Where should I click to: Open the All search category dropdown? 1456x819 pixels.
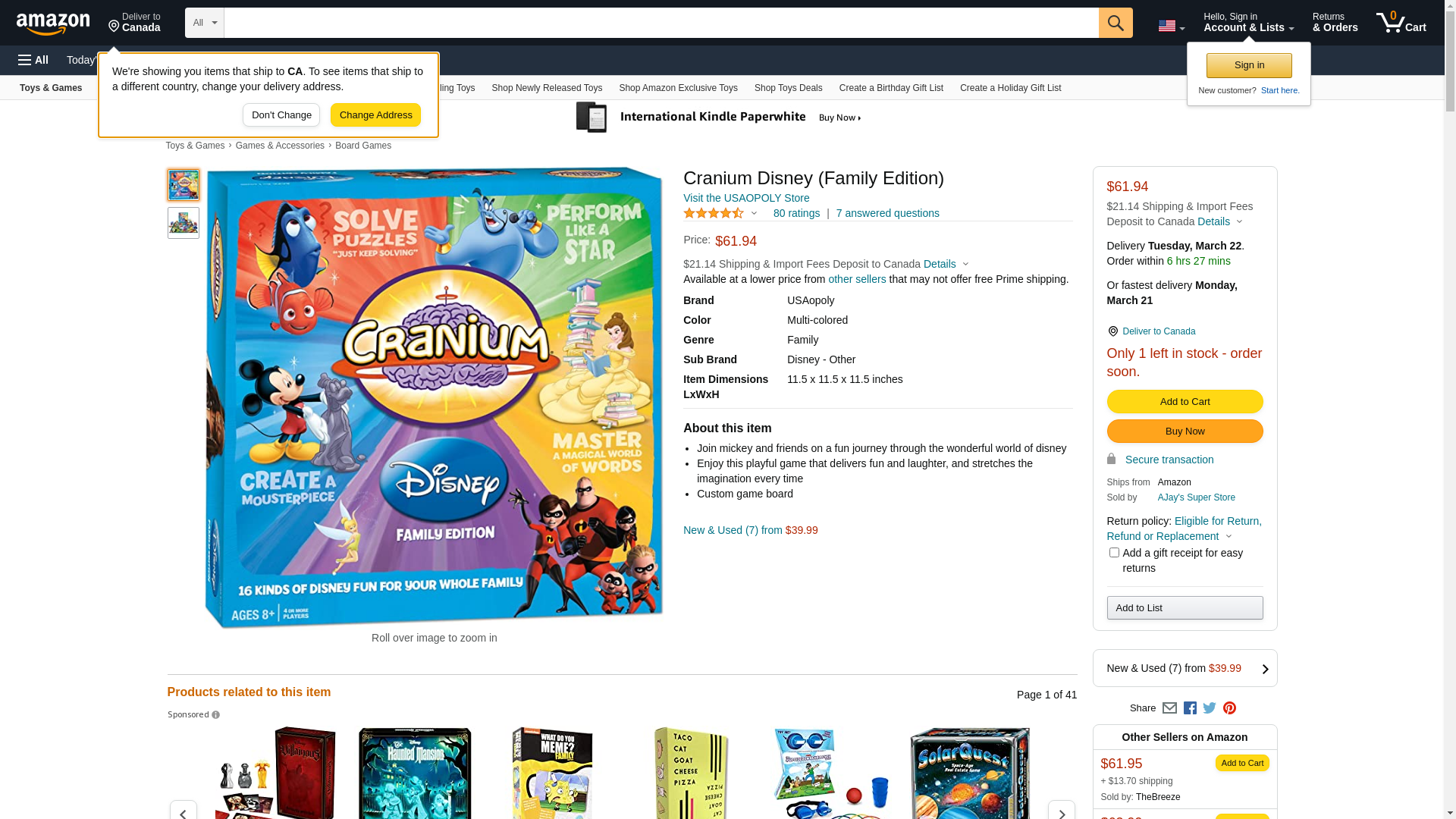click(x=205, y=23)
